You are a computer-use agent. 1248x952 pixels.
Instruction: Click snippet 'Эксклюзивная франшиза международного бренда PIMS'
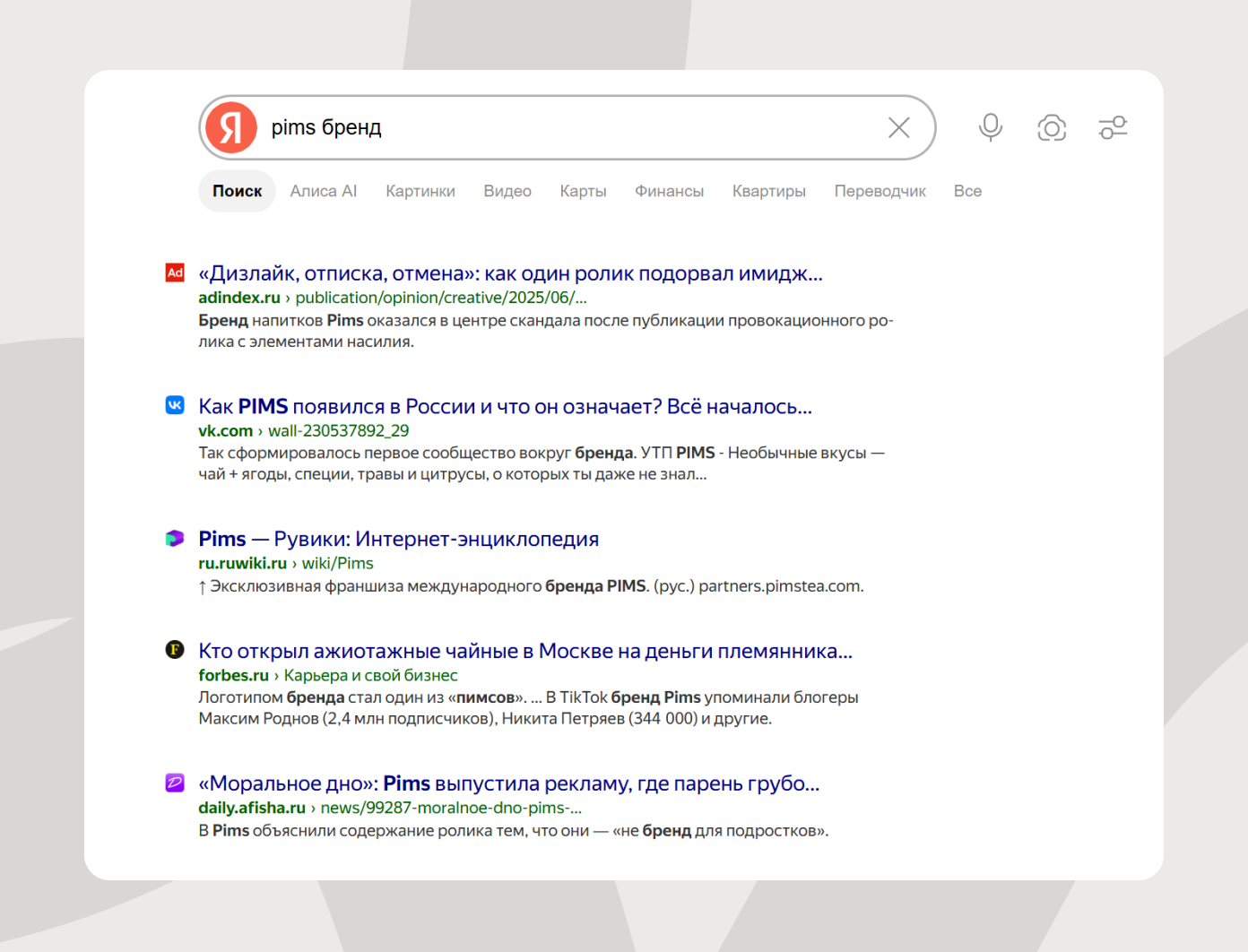[531, 586]
